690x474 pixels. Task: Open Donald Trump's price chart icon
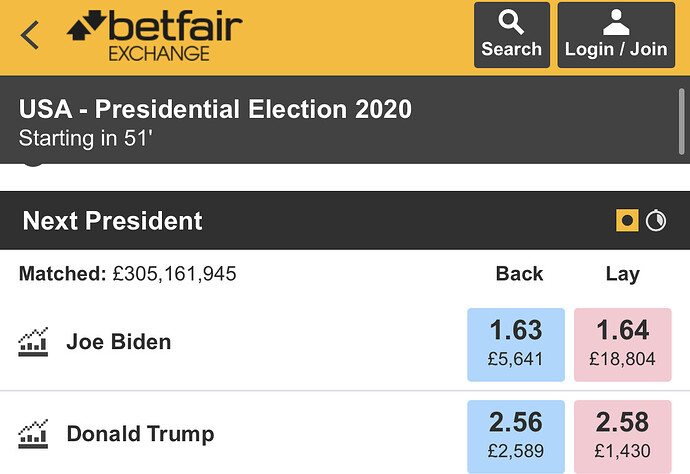click(34, 434)
